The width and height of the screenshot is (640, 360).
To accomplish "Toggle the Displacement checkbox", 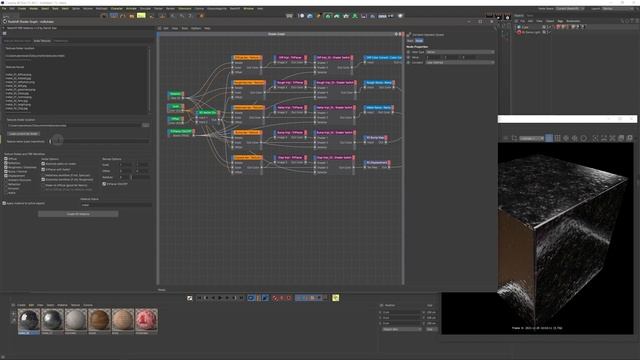I will [6, 176].
